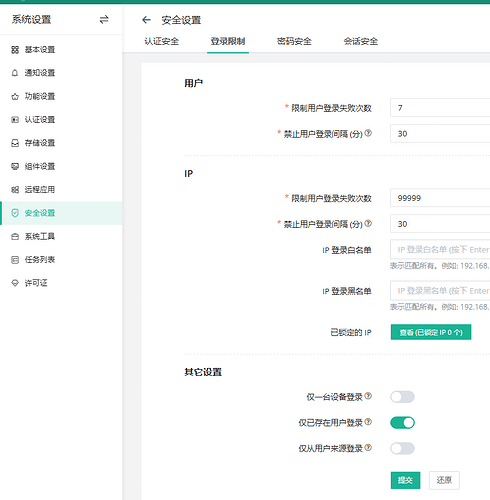Disable the 仅已存在用户登录 switch
The image size is (490, 500).
click(402, 423)
